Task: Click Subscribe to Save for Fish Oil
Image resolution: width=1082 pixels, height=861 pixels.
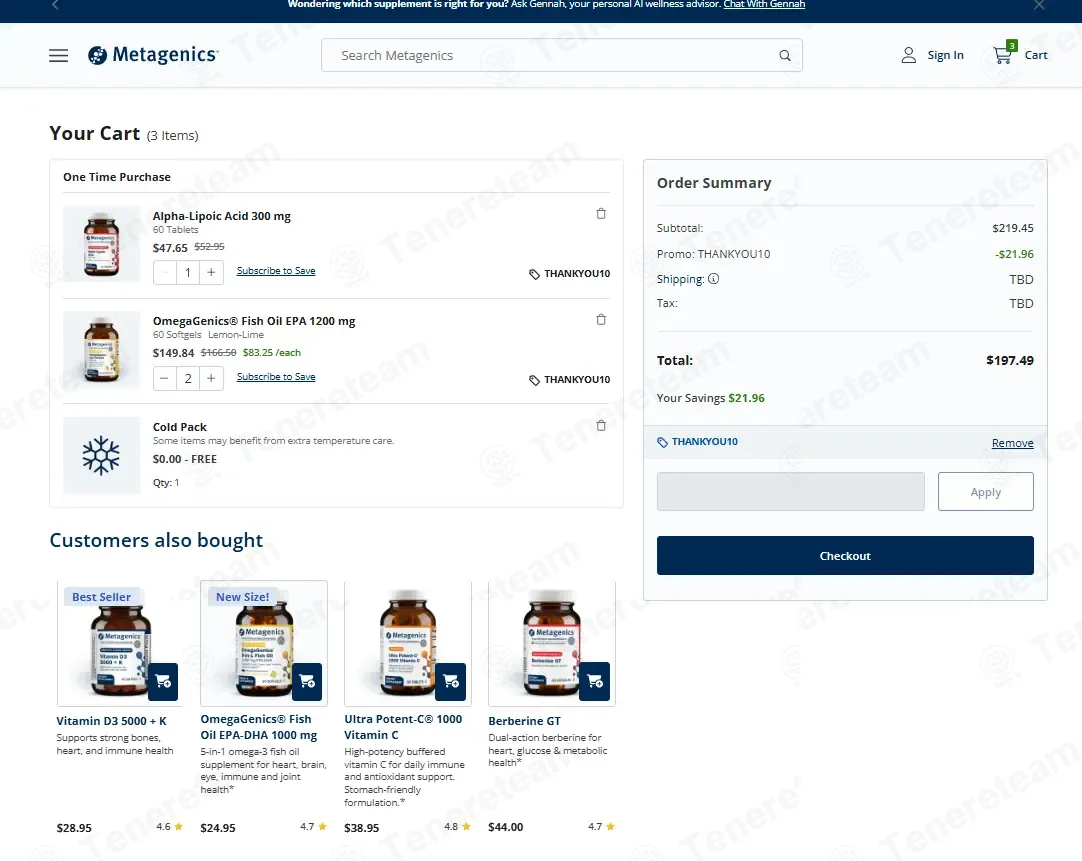Action: click(x=276, y=377)
